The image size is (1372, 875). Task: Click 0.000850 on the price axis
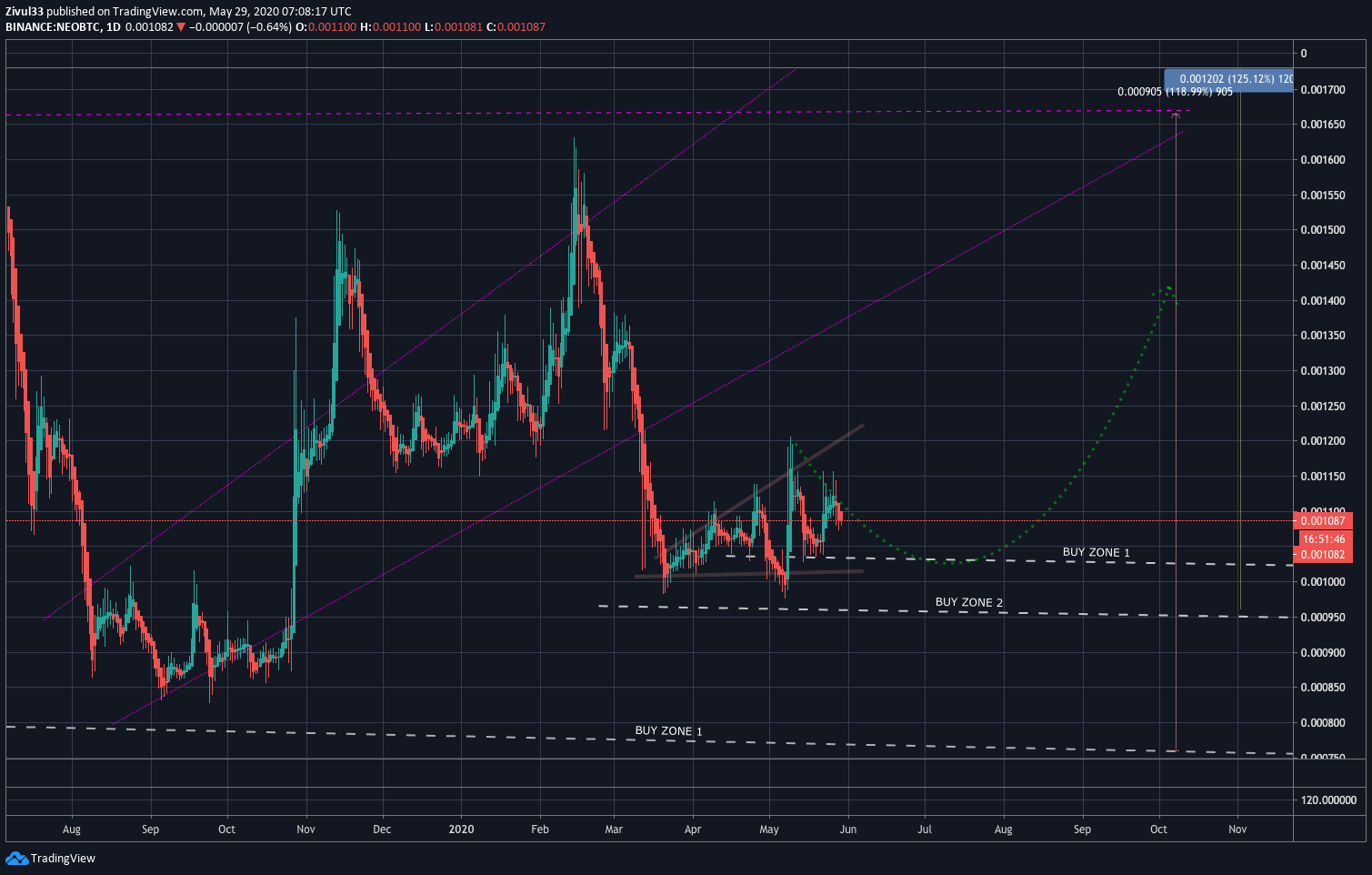pos(1323,688)
